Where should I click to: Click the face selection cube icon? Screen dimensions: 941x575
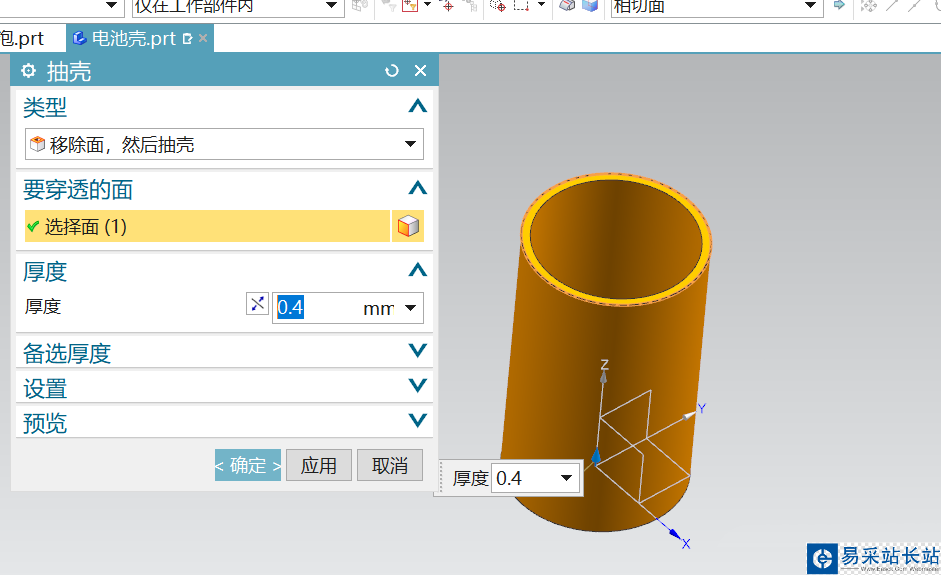(x=408, y=226)
